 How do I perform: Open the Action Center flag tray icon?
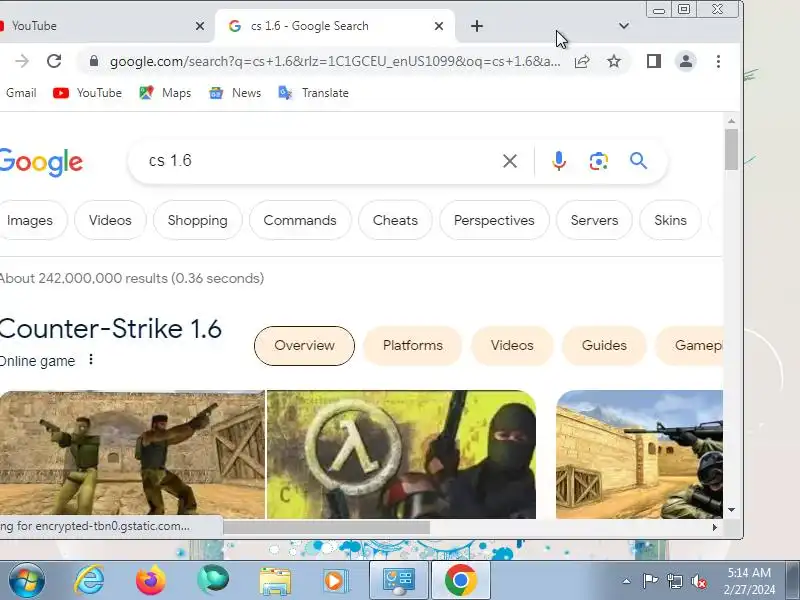(650, 581)
